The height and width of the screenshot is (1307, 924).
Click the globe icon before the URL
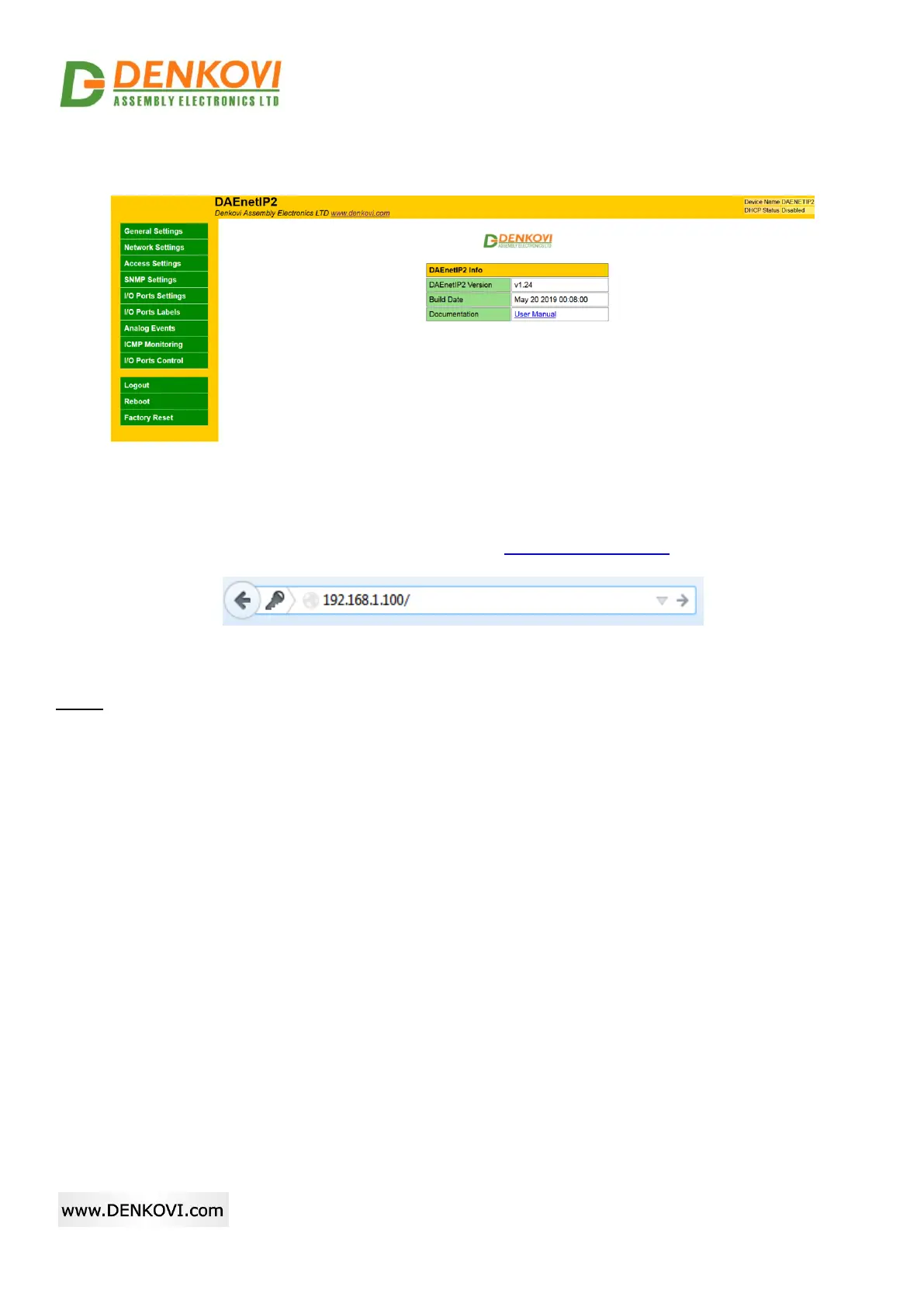tap(311, 600)
